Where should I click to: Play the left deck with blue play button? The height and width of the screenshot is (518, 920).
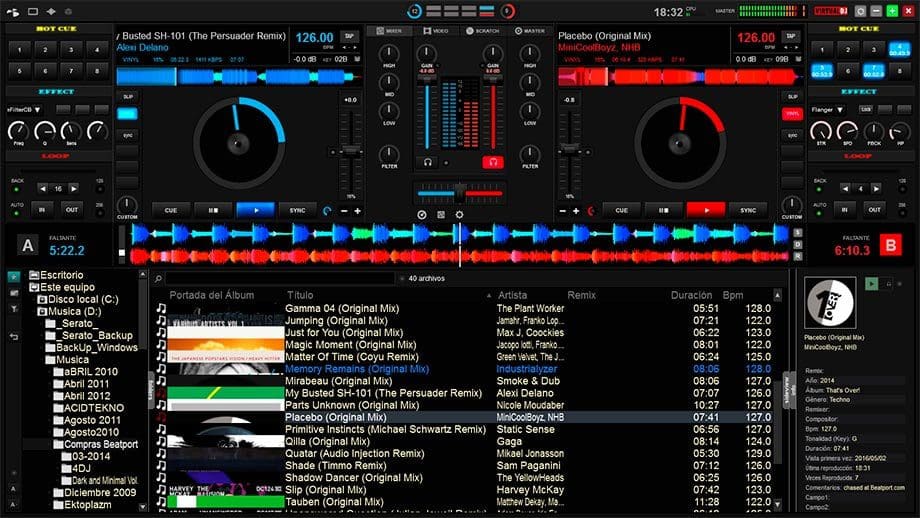click(255, 210)
